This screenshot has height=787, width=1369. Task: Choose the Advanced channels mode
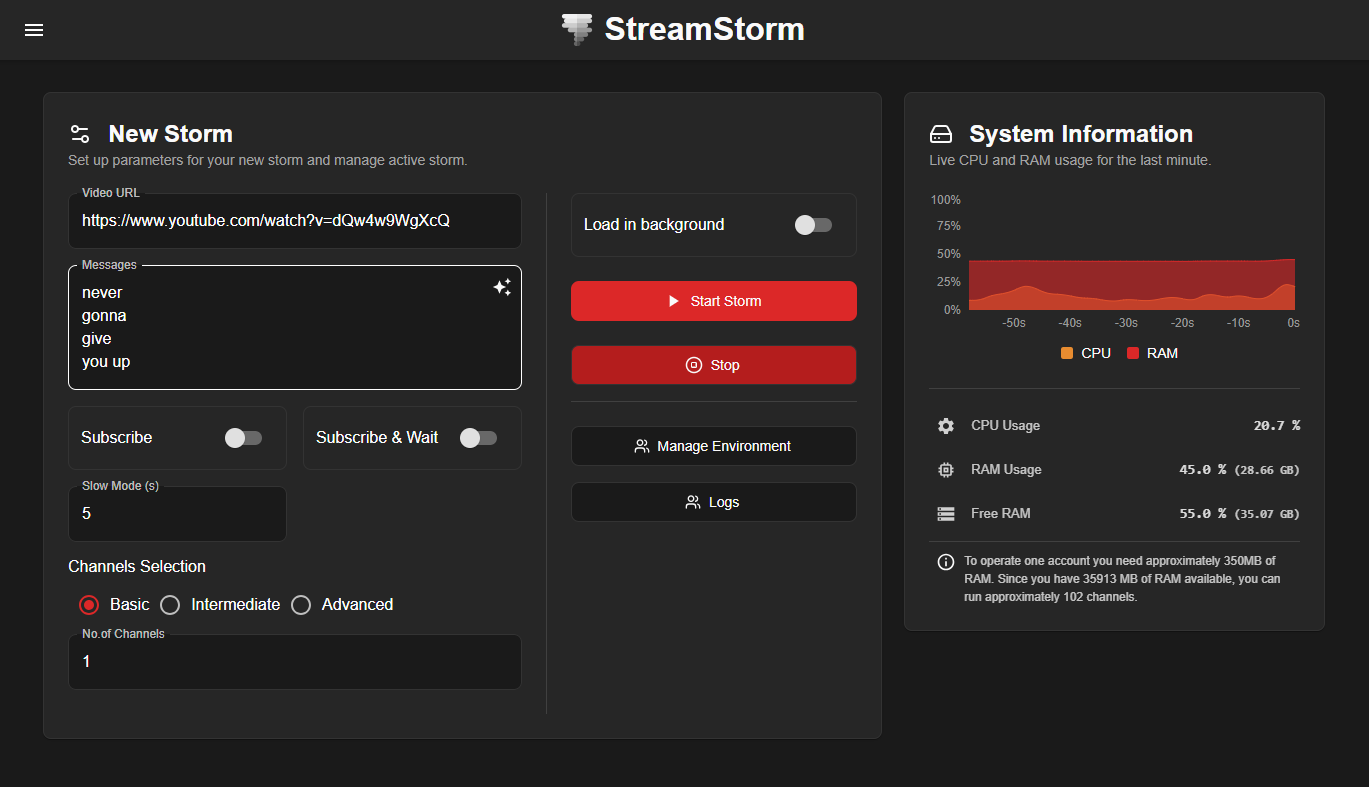pyautogui.click(x=301, y=604)
